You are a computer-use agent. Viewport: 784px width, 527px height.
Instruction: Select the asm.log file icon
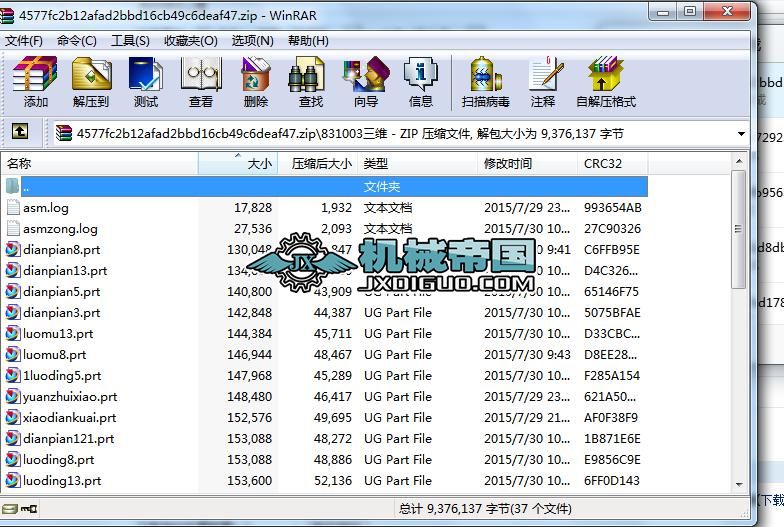(13, 208)
